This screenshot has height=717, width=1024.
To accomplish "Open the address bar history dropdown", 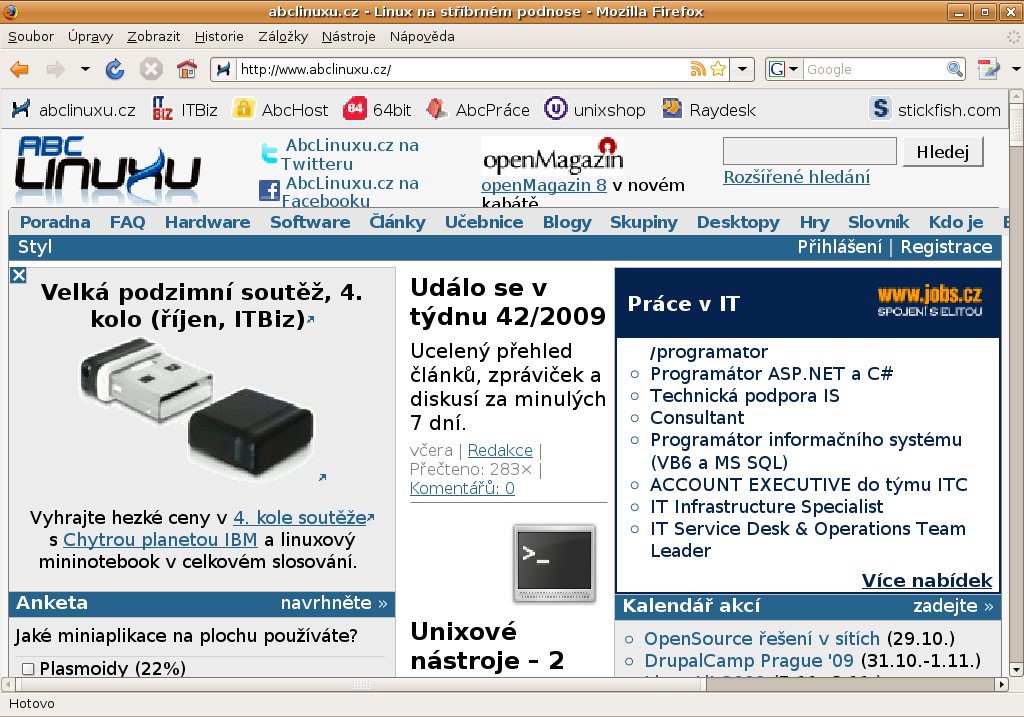I will 742,69.
